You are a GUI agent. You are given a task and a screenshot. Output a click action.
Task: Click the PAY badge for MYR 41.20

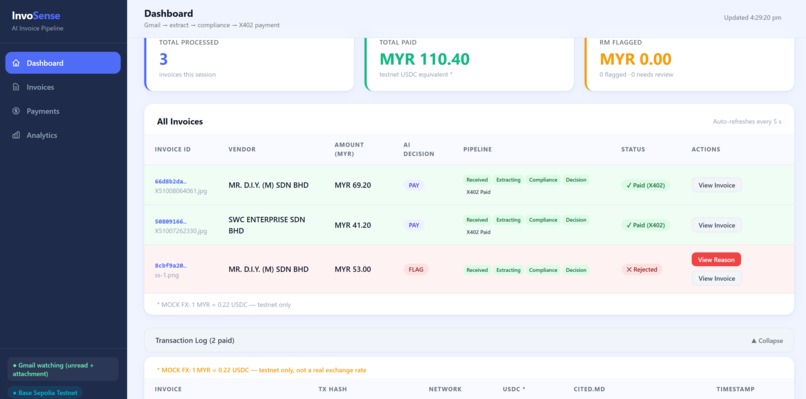pyautogui.click(x=414, y=225)
